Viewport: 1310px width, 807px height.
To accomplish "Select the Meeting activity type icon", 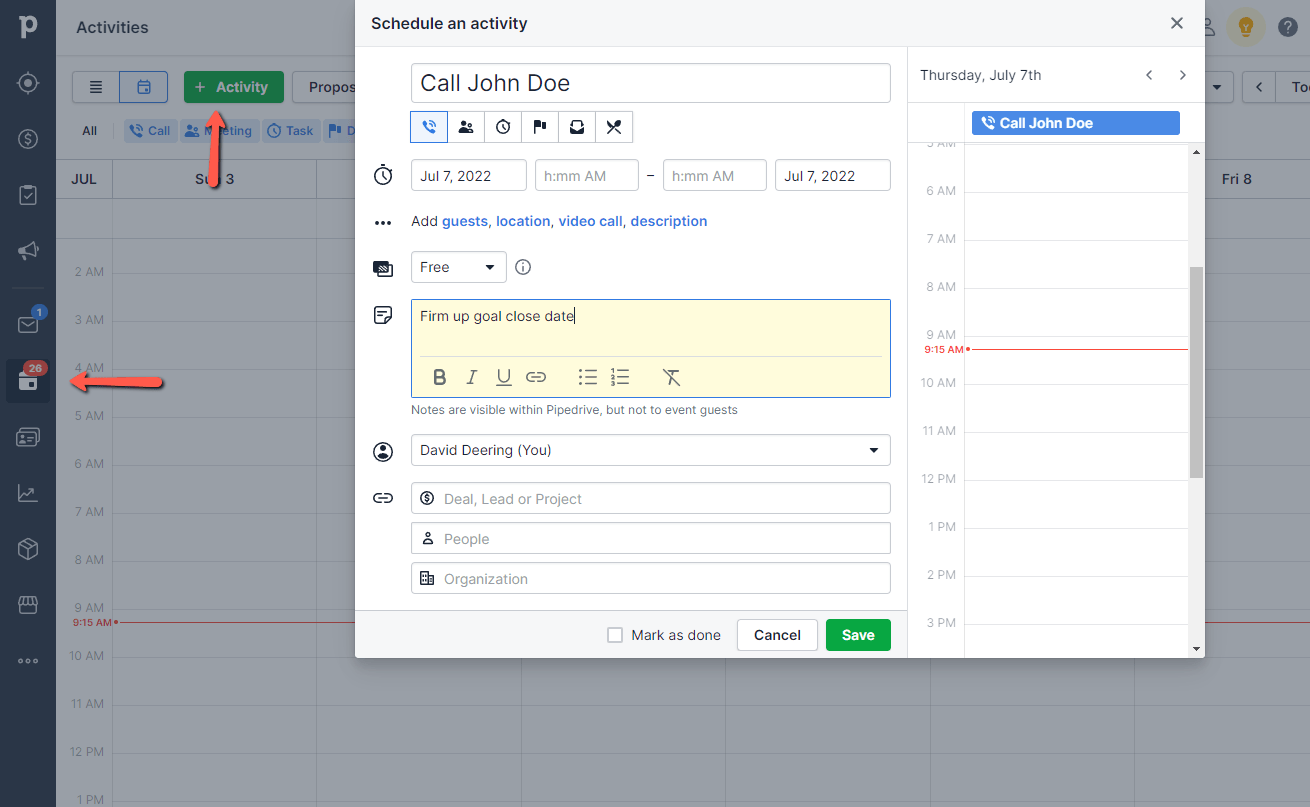I will [466, 127].
